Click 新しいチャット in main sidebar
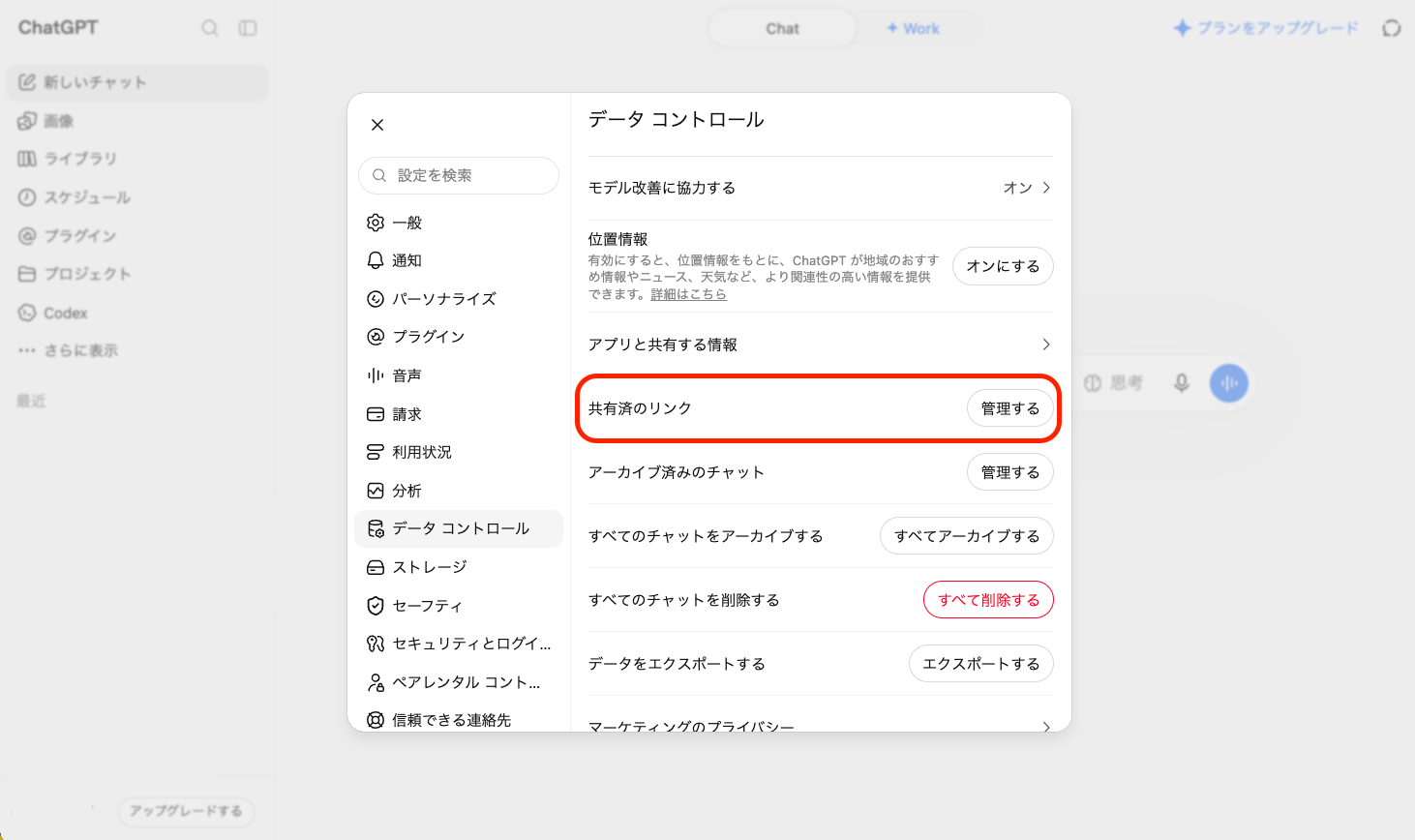This screenshot has width=1415, height=840. (x=137, y=83)
